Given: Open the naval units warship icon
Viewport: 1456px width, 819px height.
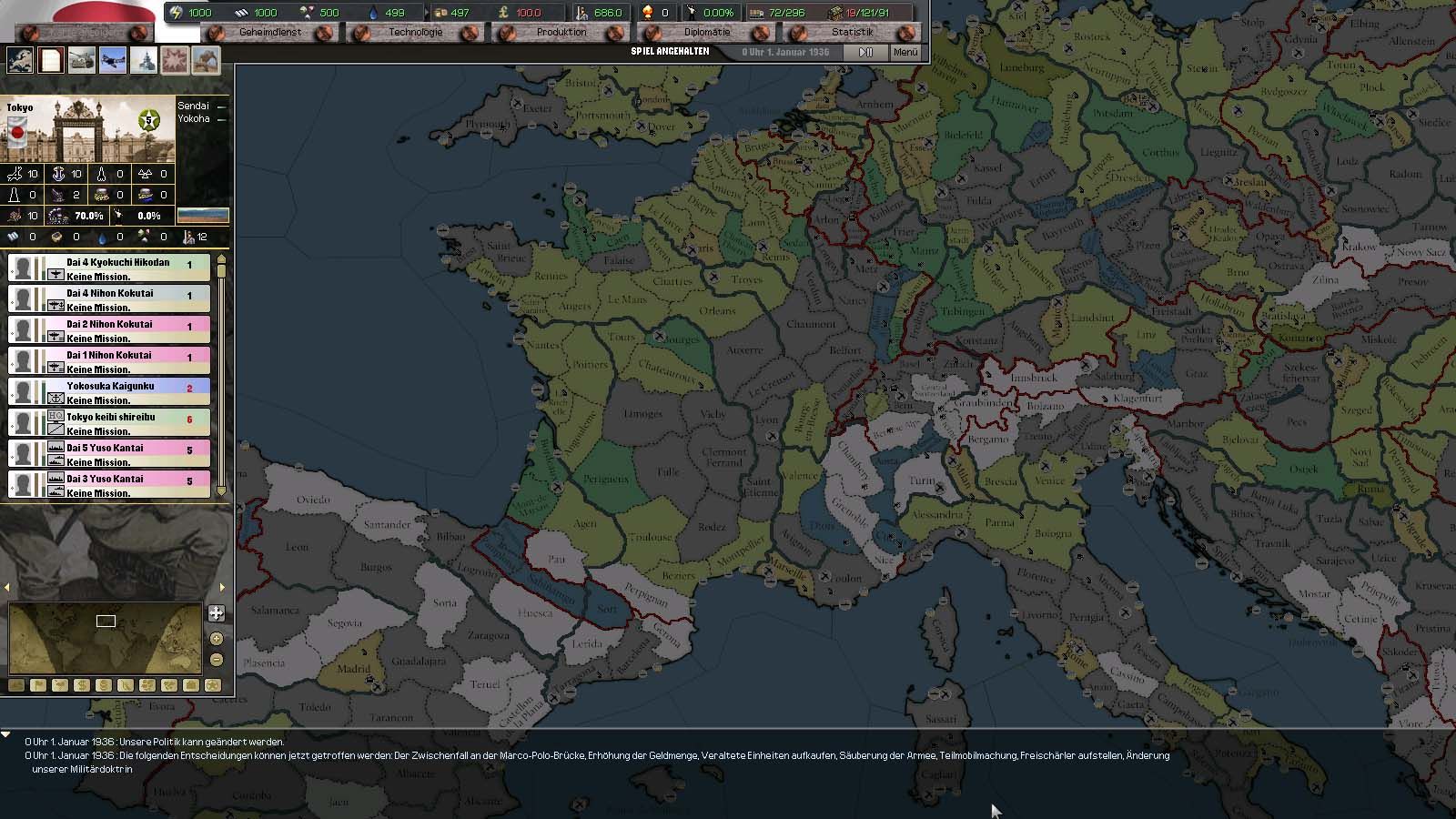Looking at the screenshot, I should pyautogui.click(x=144, y=60).
